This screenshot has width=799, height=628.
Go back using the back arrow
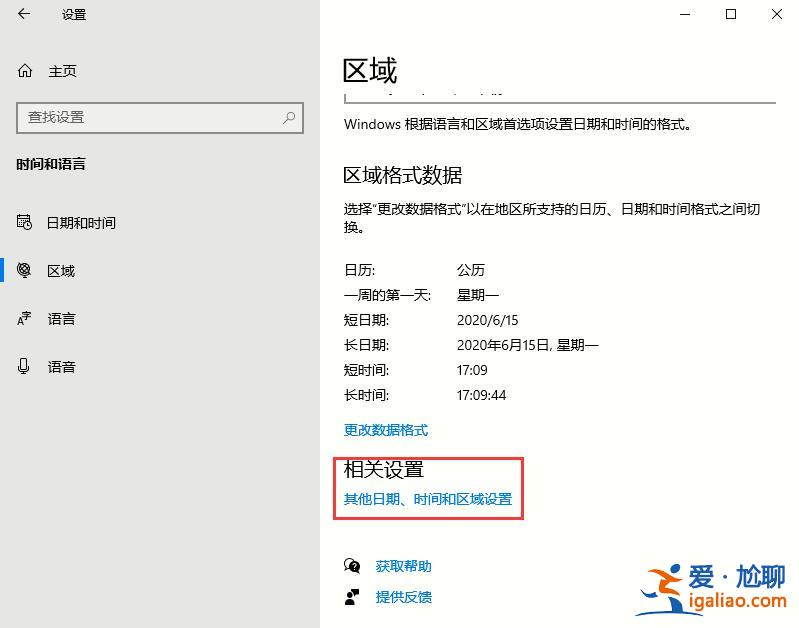tap(24, 14)
